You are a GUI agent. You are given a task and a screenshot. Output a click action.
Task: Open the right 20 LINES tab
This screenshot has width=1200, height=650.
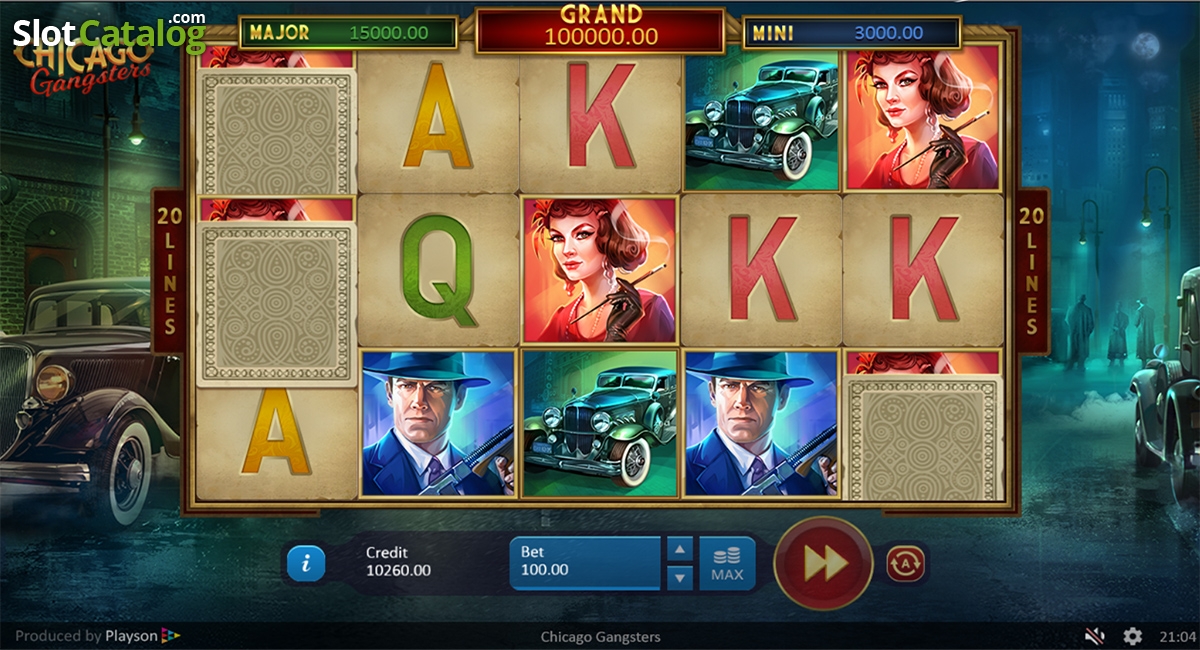pos(1032,272)
